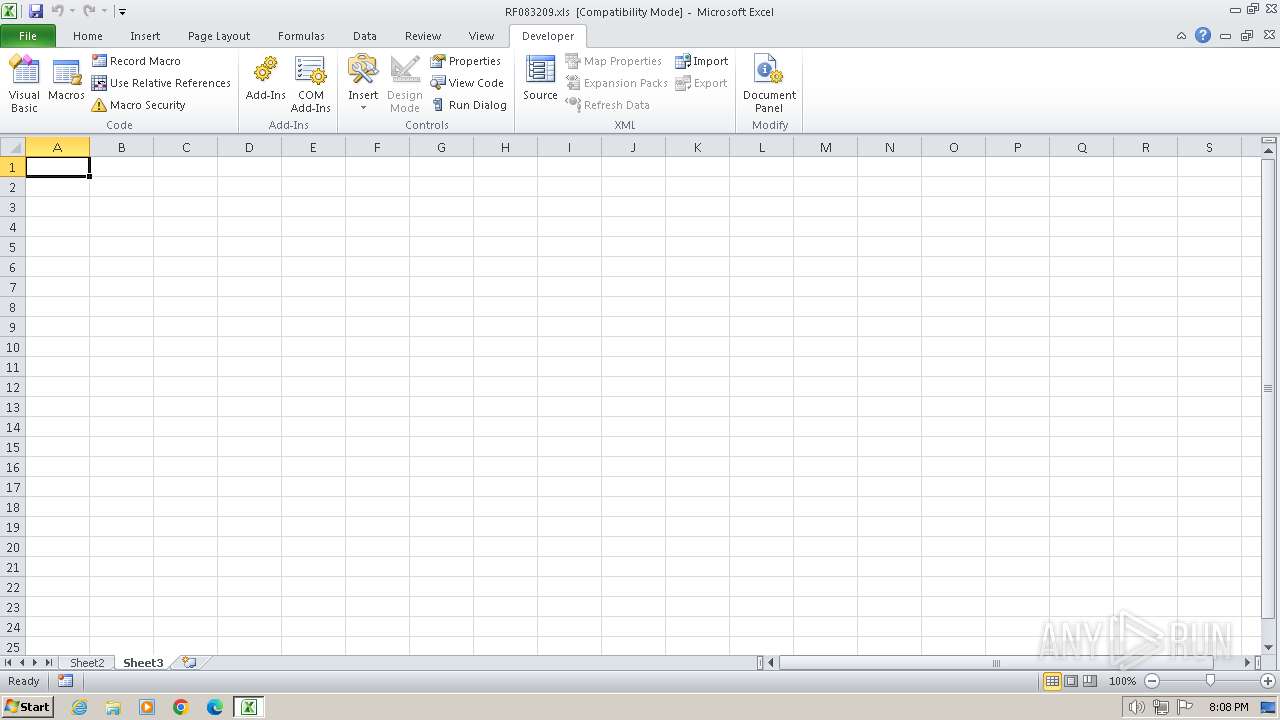This screenshot has width=1280, height=720.
Task: Select column D header
Action: click(x=249, y=147)
